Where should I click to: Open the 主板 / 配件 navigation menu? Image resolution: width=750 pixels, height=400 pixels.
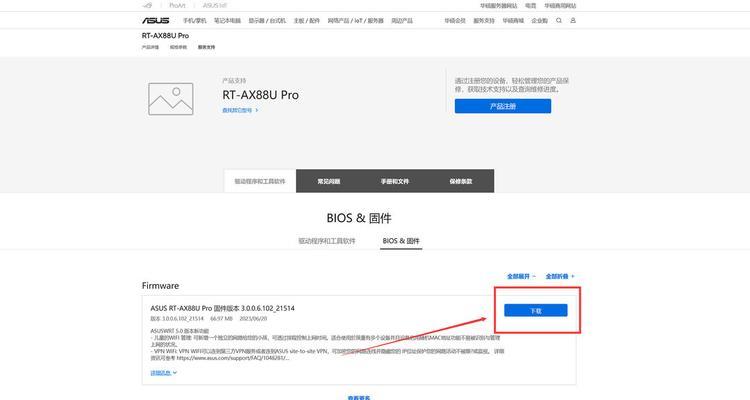[307, 21]
